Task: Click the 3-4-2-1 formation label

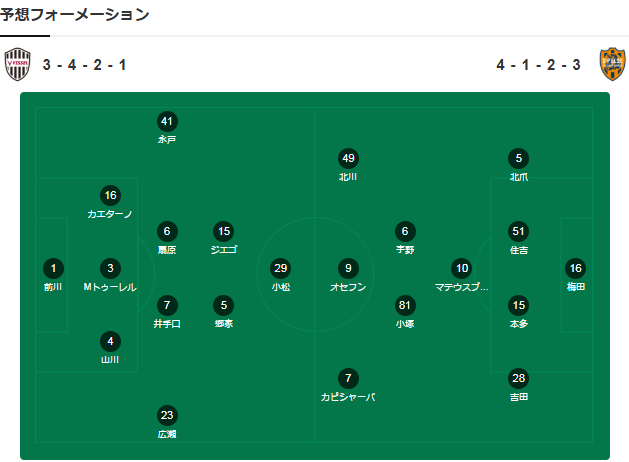Action: click(83, 65)
